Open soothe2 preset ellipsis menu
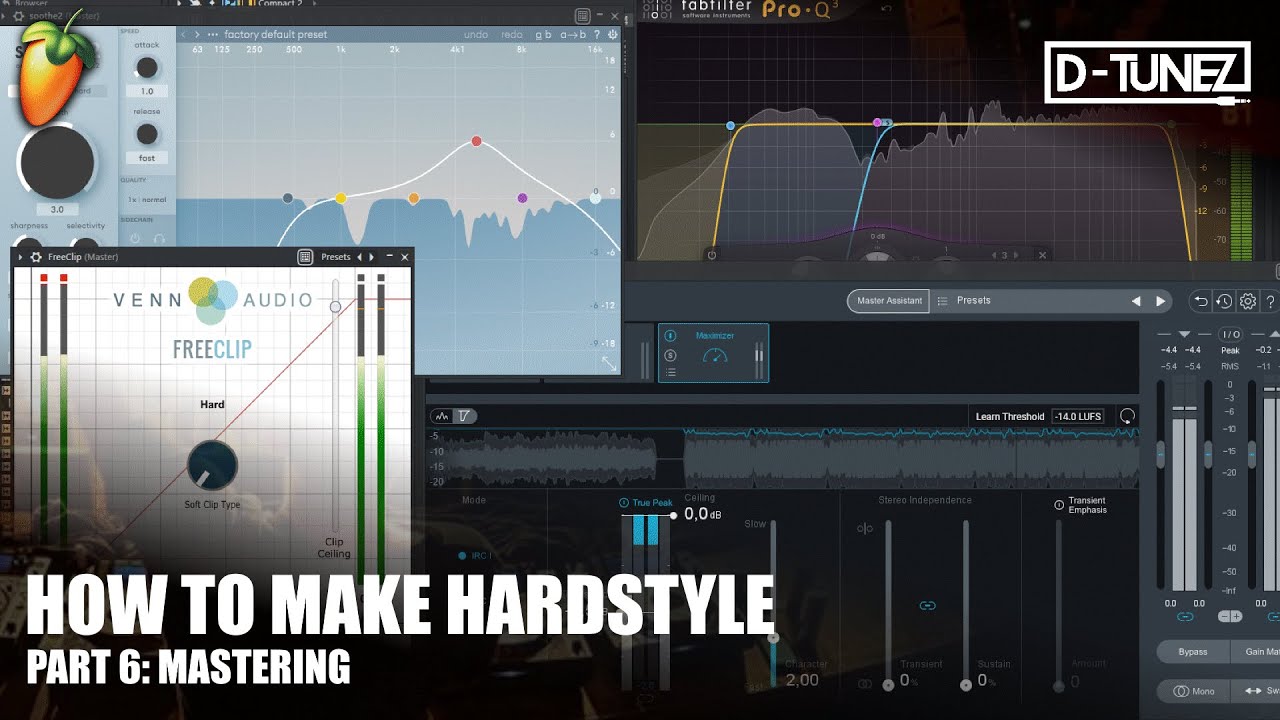Image resolution: width=1280 pixels, height=720 pixels. pyautogui.click(x=213, y=34)
